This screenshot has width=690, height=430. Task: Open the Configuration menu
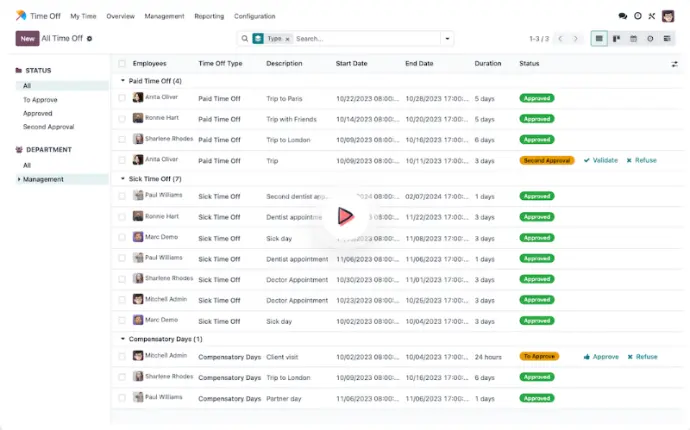(255, 16)
